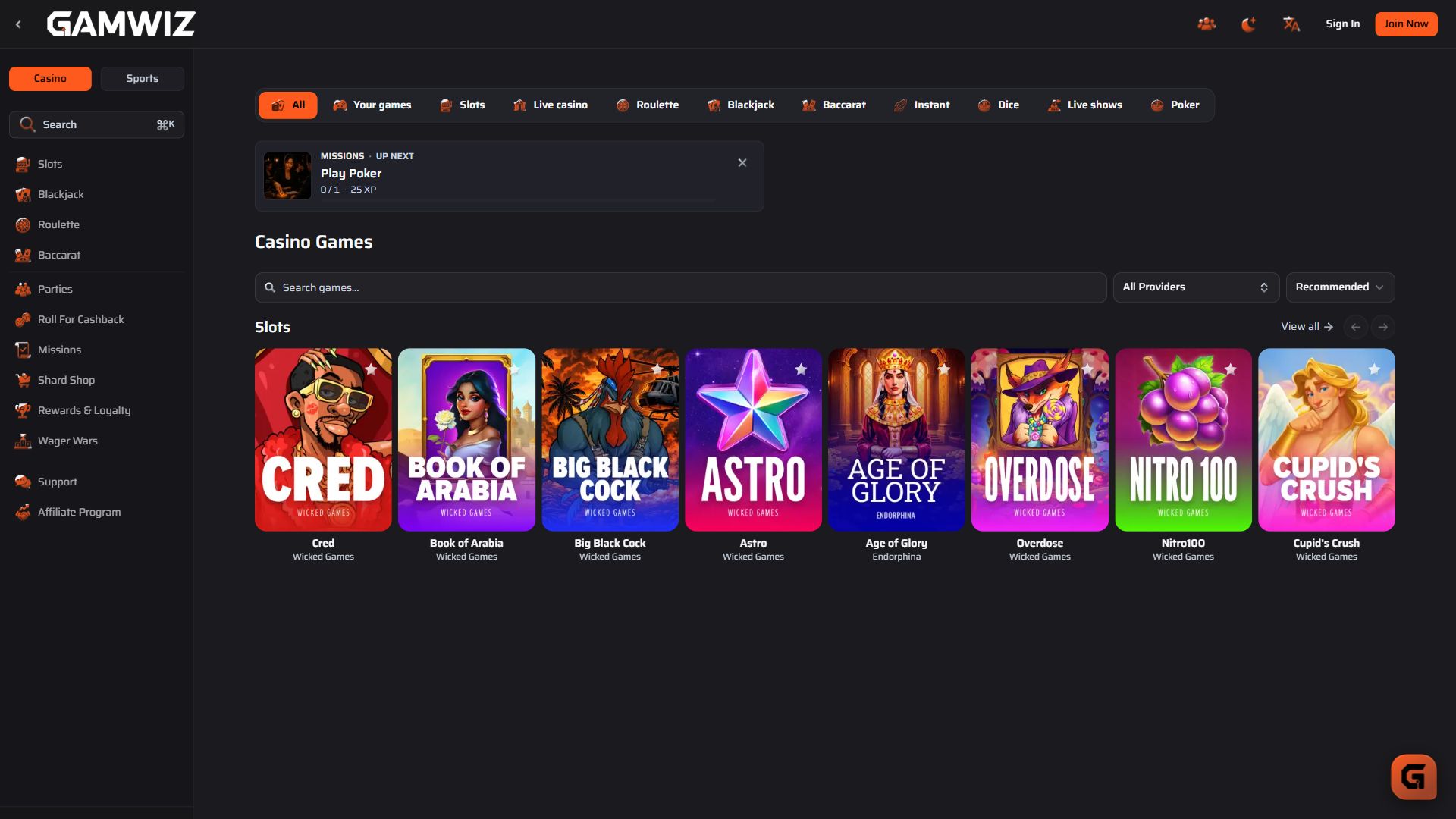The image size is (1456, 819).
Task: Open the All Providers dropdown
Action: click(1196, 287)
